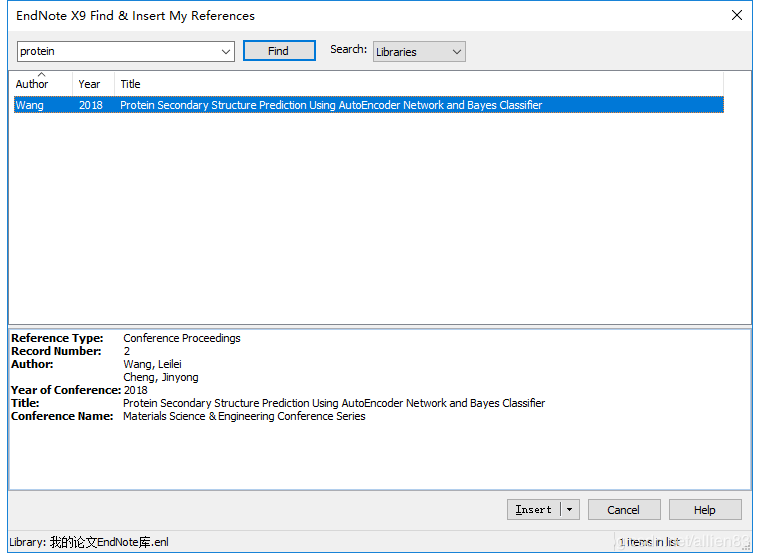
Task: Click author name 'Wang, Leilei' in details
Action: pos(152,364)
